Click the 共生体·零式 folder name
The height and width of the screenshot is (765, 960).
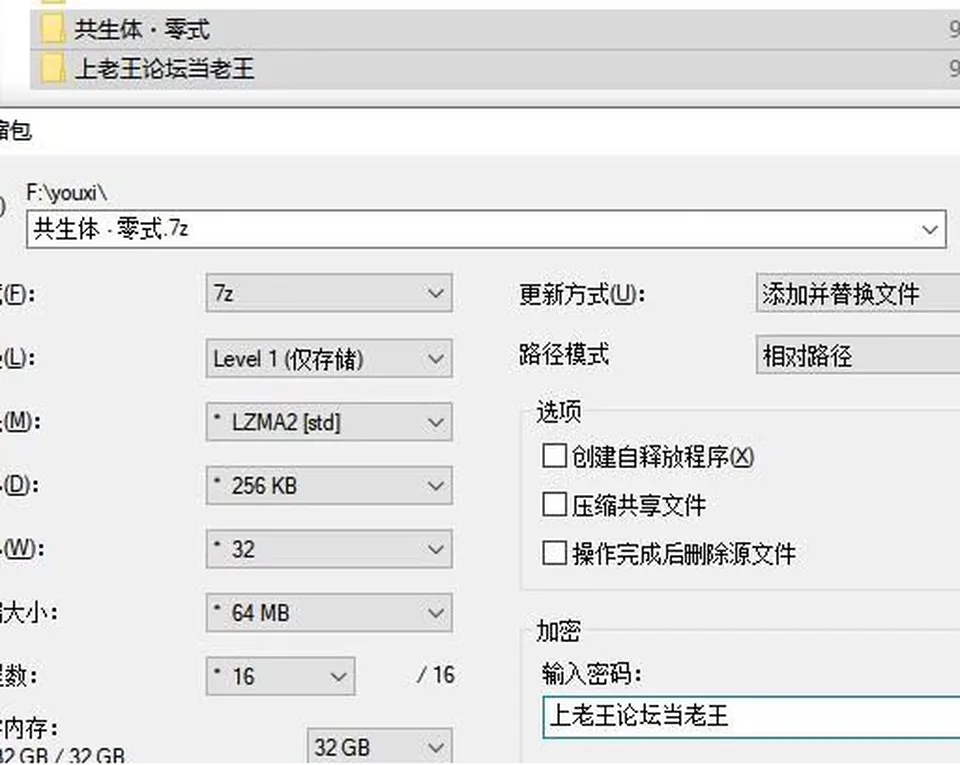coord(142,29)
